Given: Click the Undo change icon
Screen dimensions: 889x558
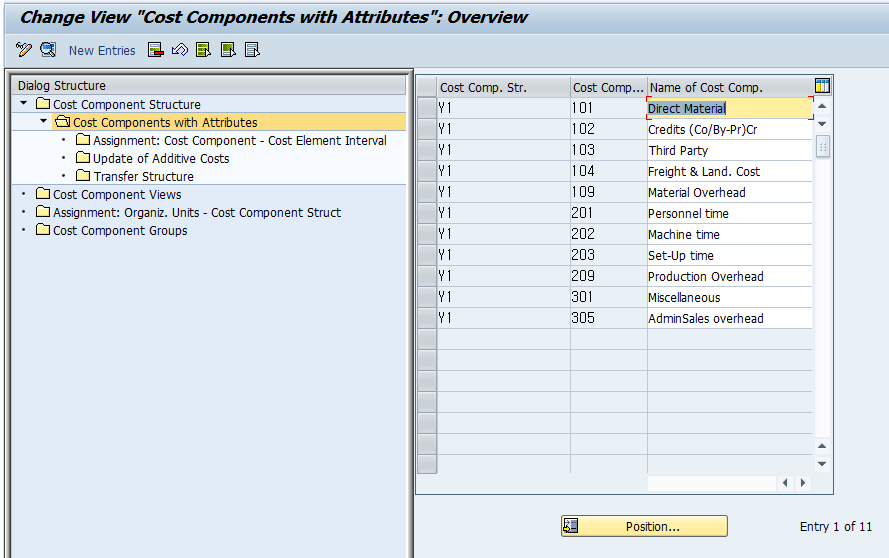Looking at the screenshot, I should 180,50.
